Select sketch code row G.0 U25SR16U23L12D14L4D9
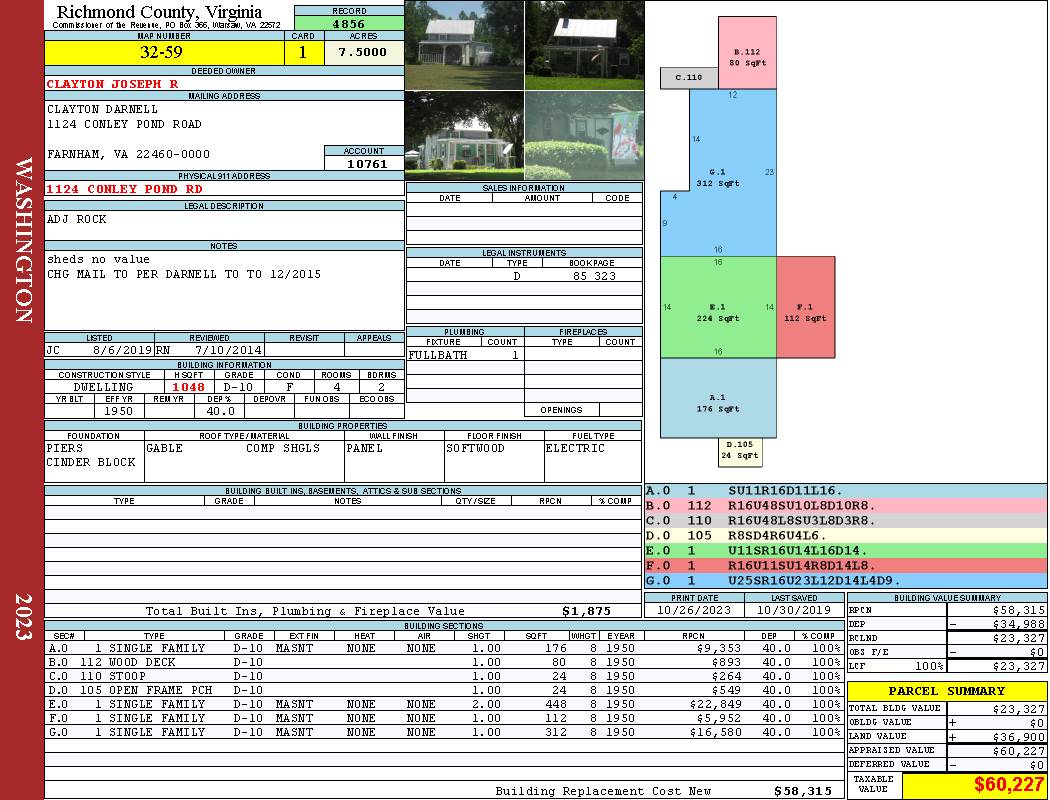Viewport: 1050px width, 800px height. click(x=846, y=580)
